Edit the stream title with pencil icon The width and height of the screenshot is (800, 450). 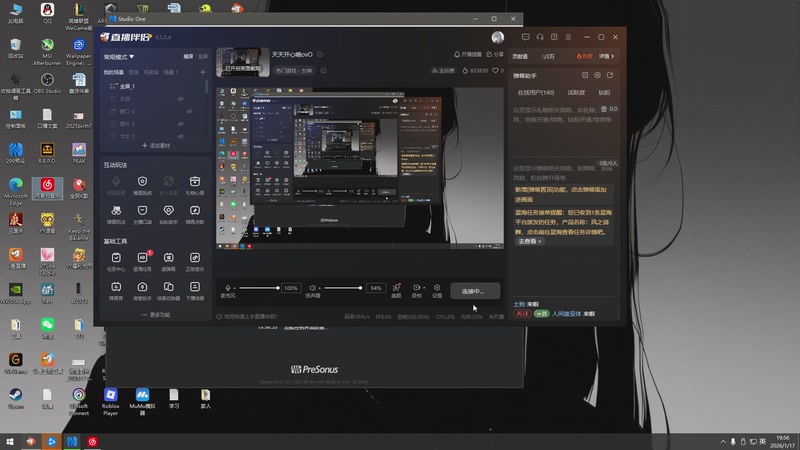point(320,54)
